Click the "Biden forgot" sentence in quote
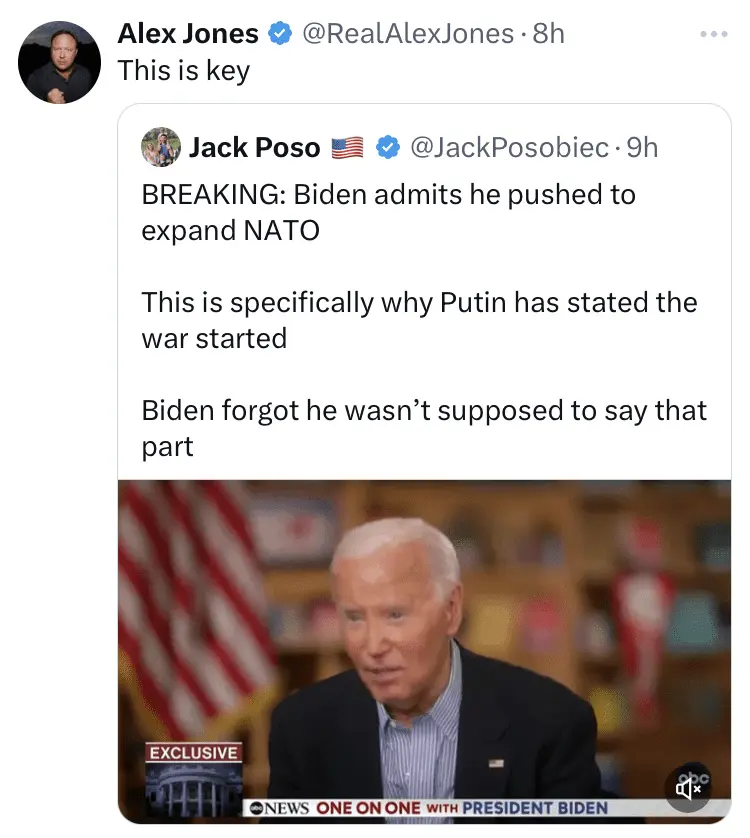This screenshot has height=838, width=750. pyautogui.click(x=424, y=428)
